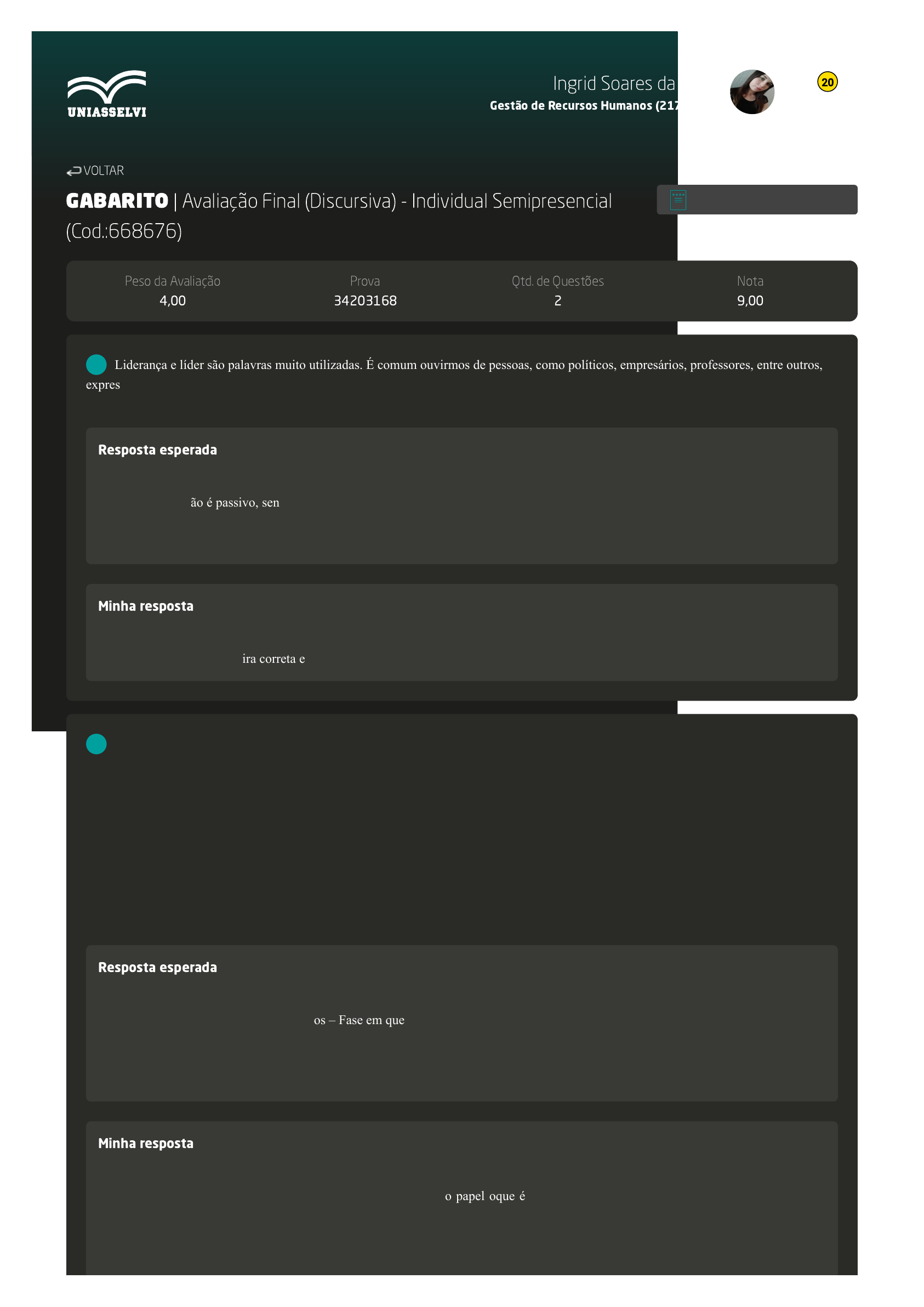Screen dimensions: 924x1307
Task: Select the teal circle marking the second question
Action: pos(96,743)
